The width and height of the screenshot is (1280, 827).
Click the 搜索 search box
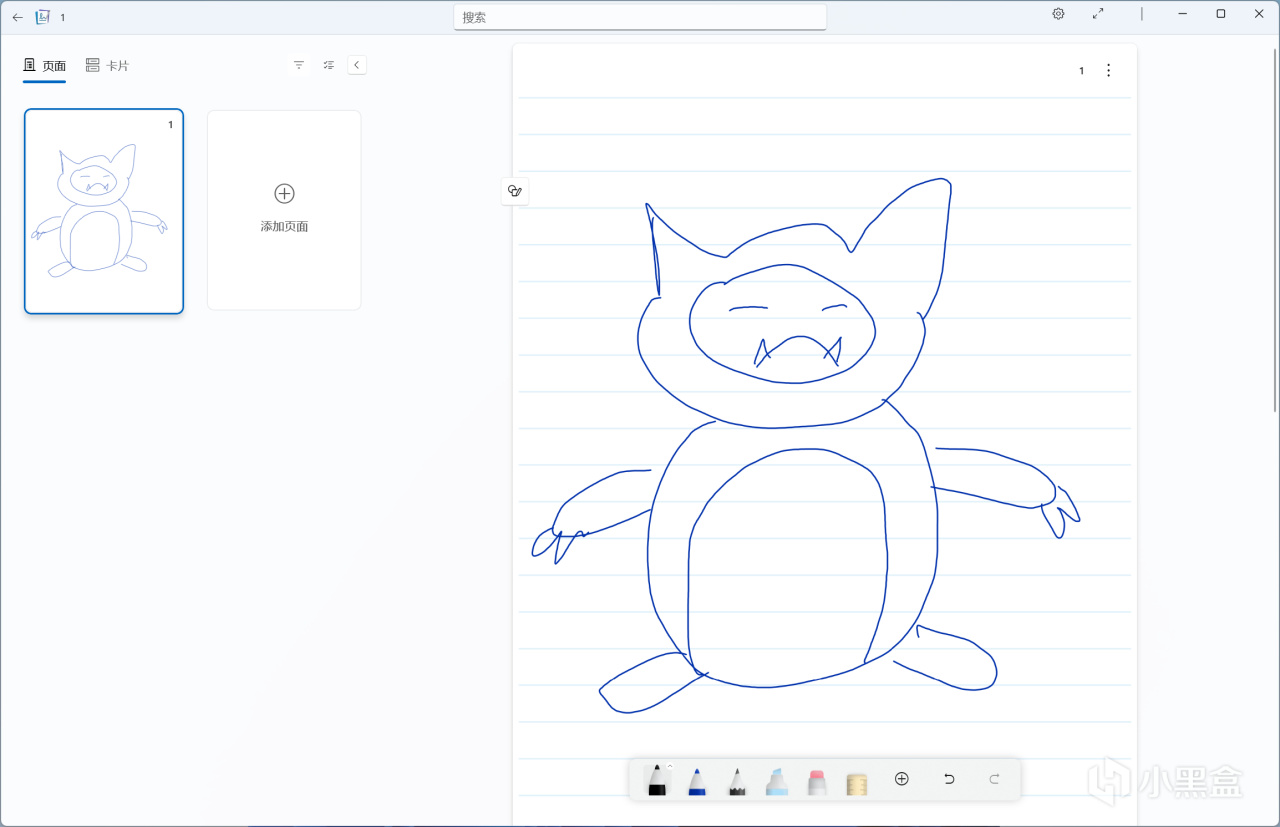click(x=640, y=17)
